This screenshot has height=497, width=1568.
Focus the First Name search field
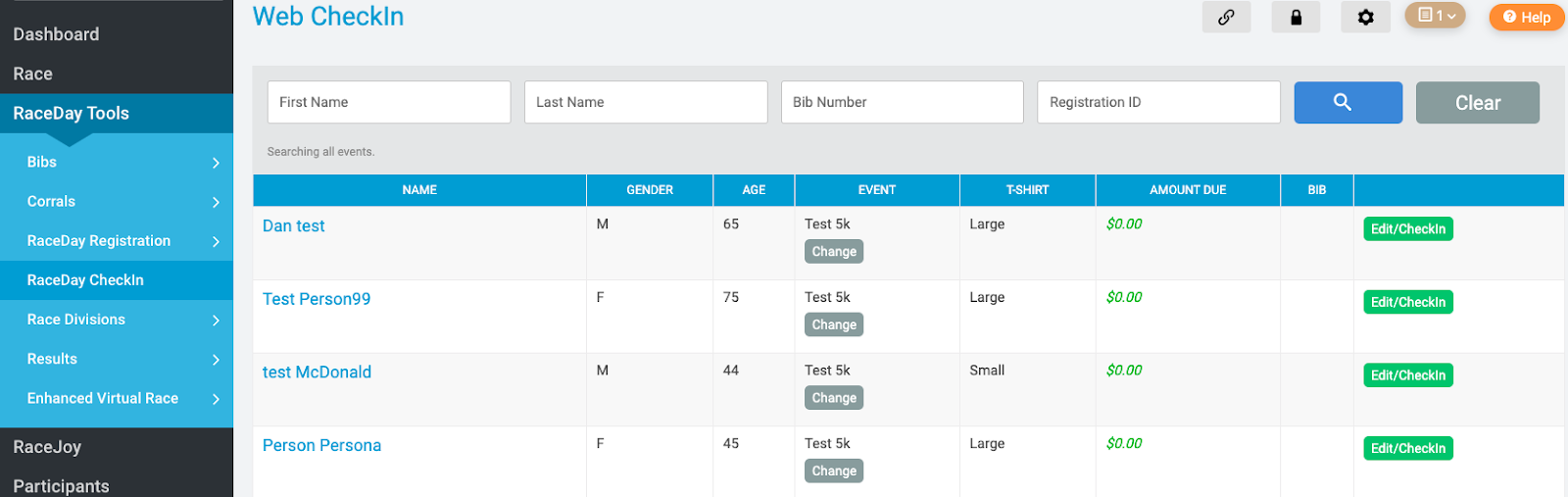389,102
